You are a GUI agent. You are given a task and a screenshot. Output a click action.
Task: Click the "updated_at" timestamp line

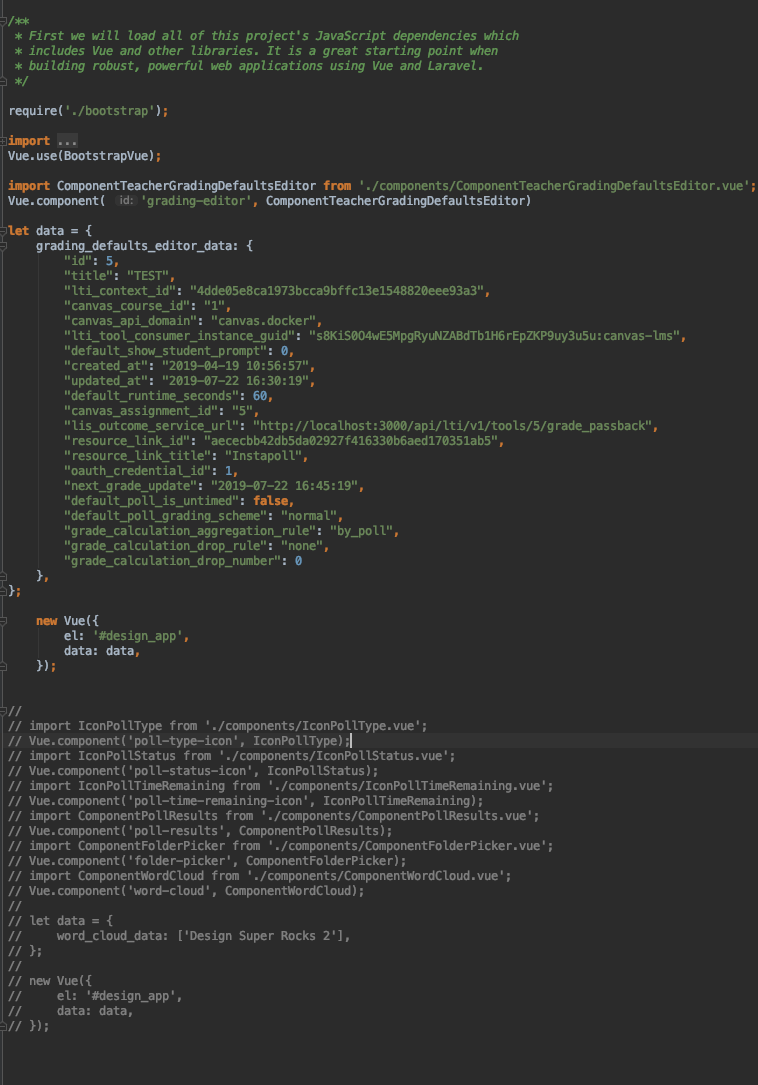click(x=189, y=381)
